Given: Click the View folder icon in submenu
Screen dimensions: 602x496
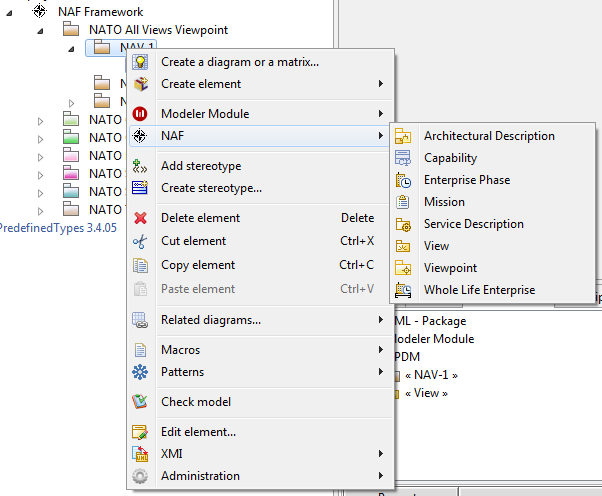Looking at the screenshot, I should (403, 246).
